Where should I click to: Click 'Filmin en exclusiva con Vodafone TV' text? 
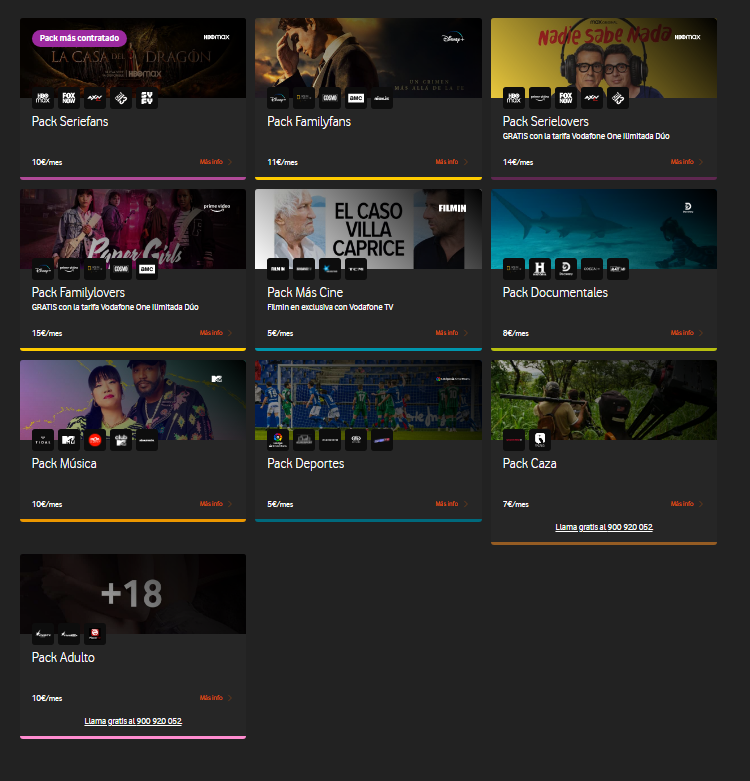point(330,307)
